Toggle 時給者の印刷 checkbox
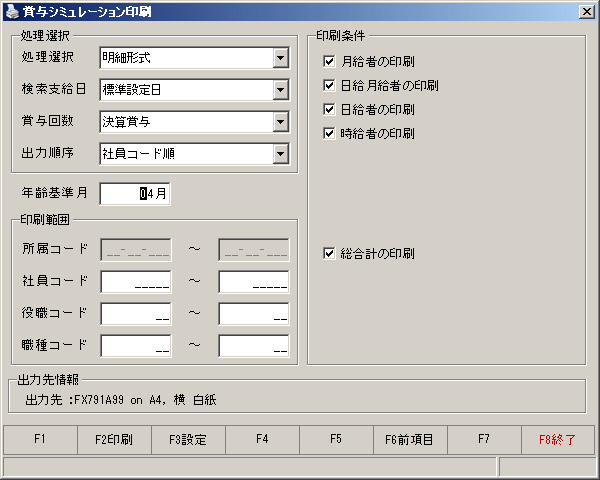Screen dimensions: 600x480 point(329,134)
